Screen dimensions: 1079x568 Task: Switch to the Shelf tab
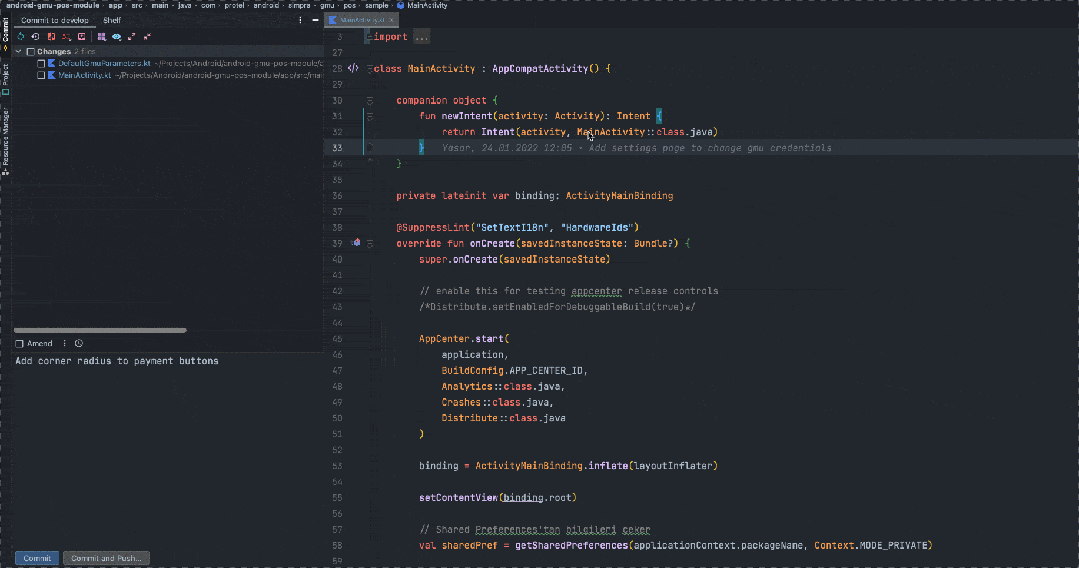(x=111, y=20)
